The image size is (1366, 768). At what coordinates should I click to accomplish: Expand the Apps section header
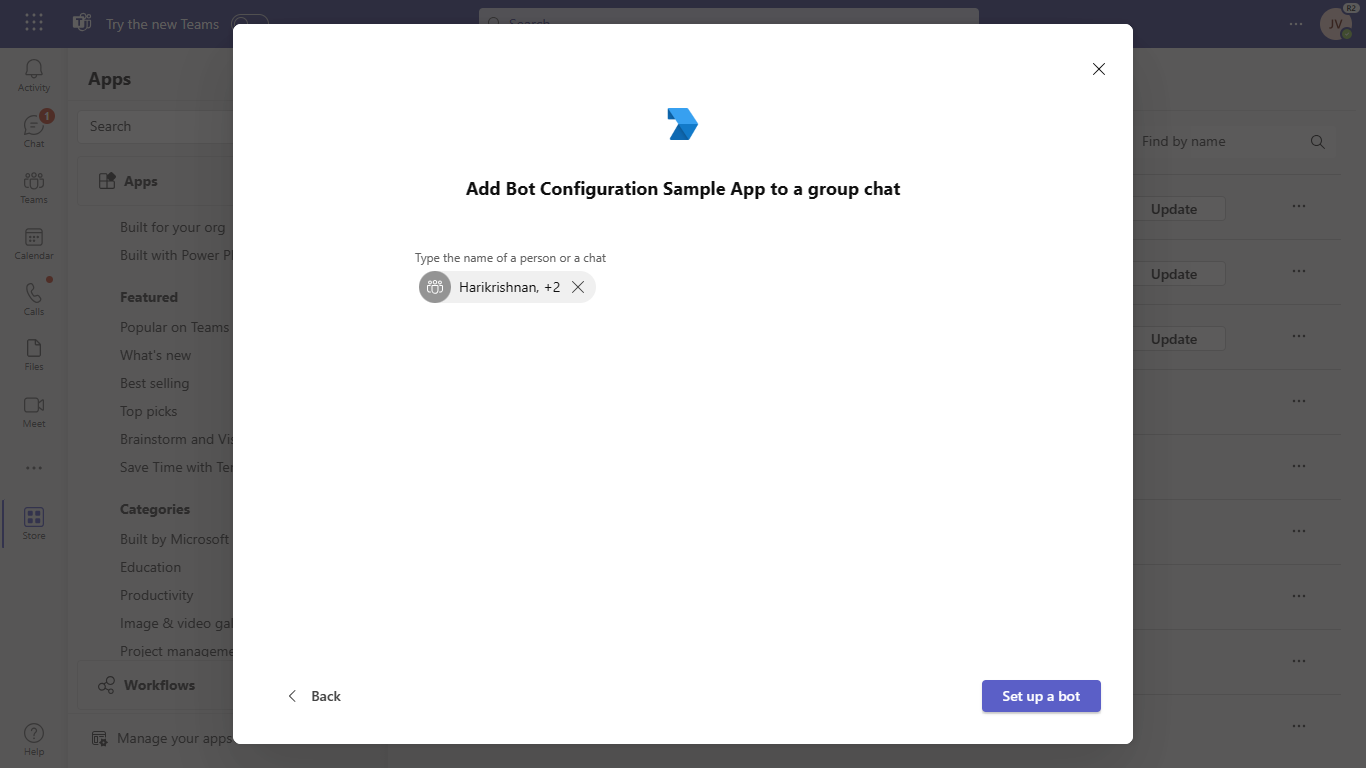click(x=155, y=181)
